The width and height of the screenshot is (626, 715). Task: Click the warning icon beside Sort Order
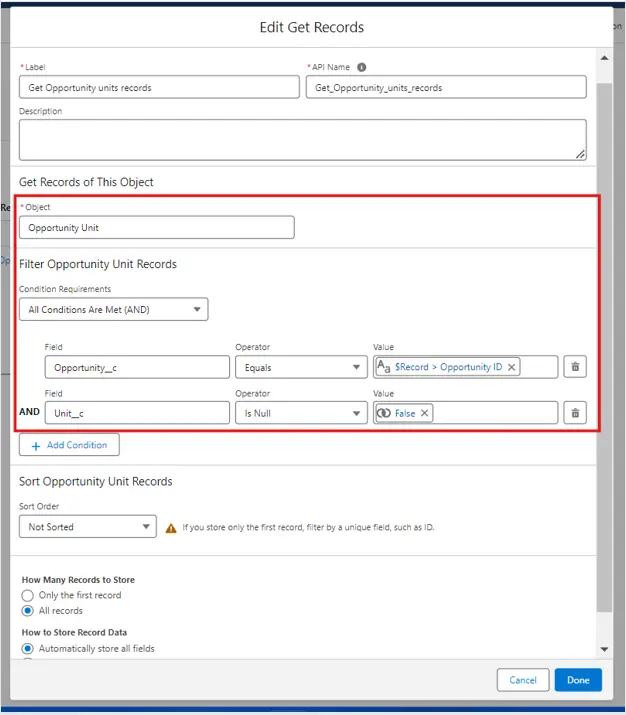point(171,527)
